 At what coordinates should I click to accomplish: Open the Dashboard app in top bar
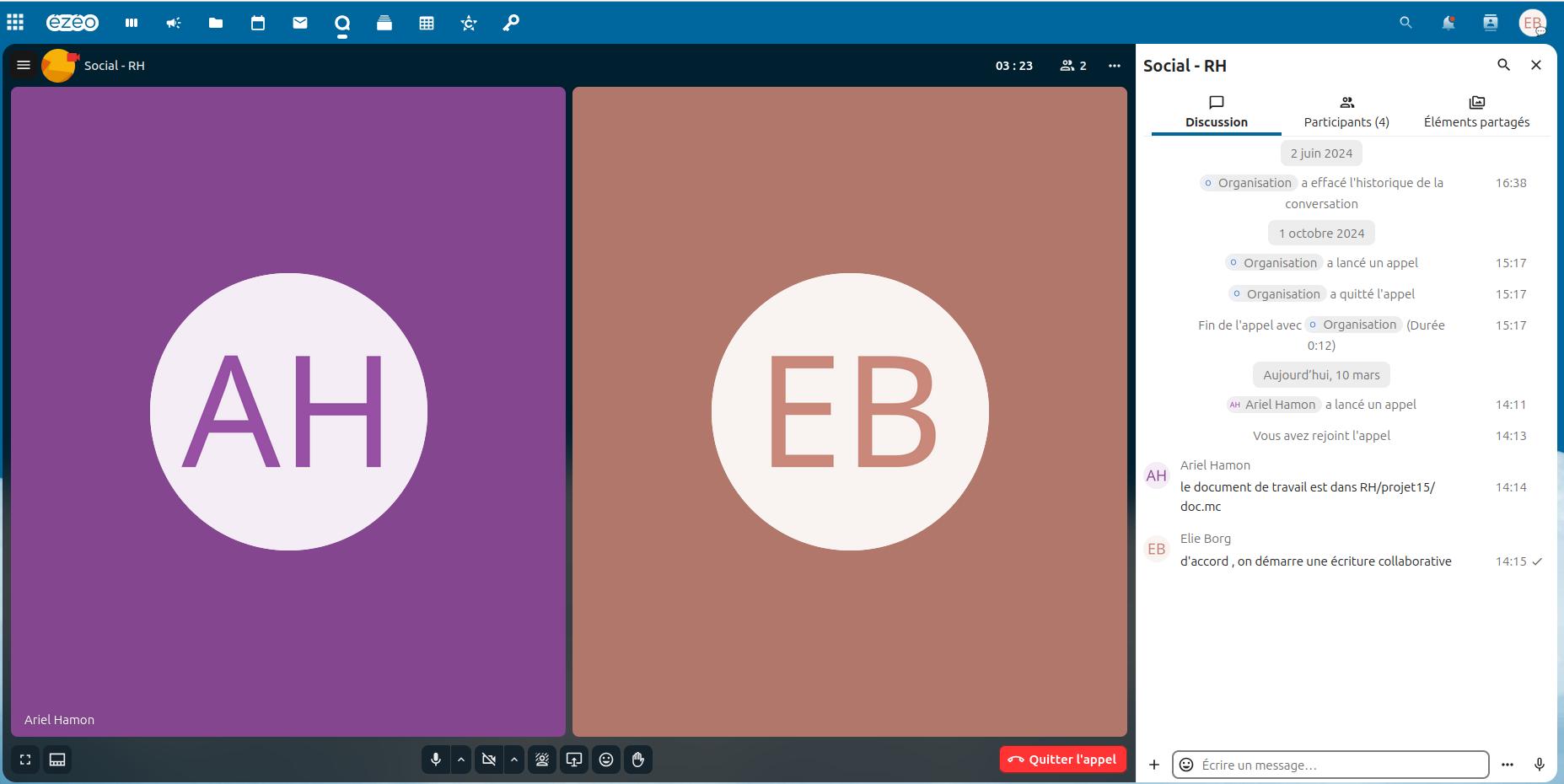pyautogui.click(x=132, y=23)
